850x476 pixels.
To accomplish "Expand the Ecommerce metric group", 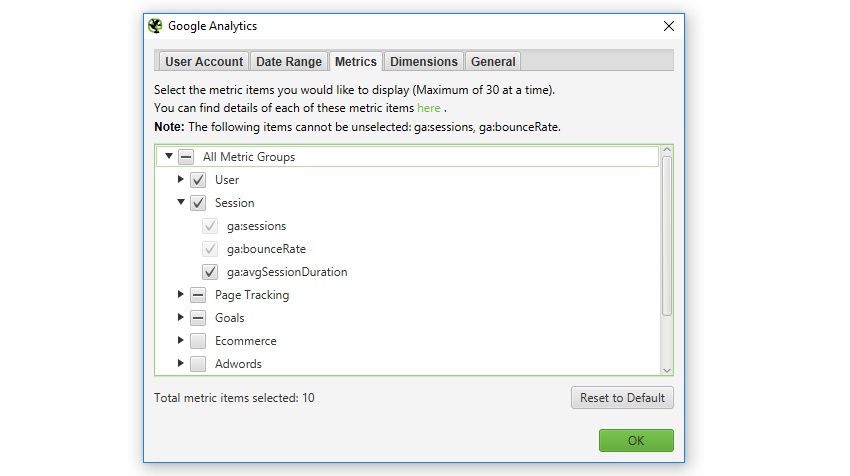I will pyautogui.click(x=181, y=340).
